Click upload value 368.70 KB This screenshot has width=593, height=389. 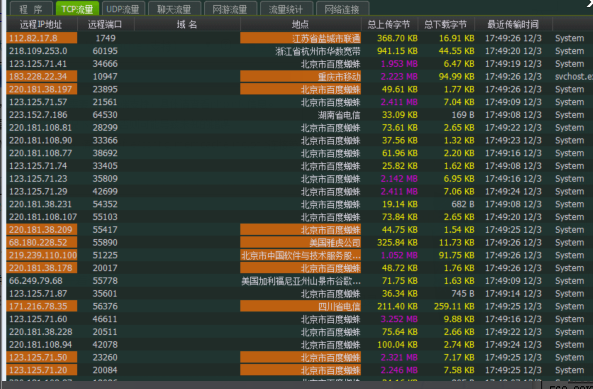coord(397,38)
